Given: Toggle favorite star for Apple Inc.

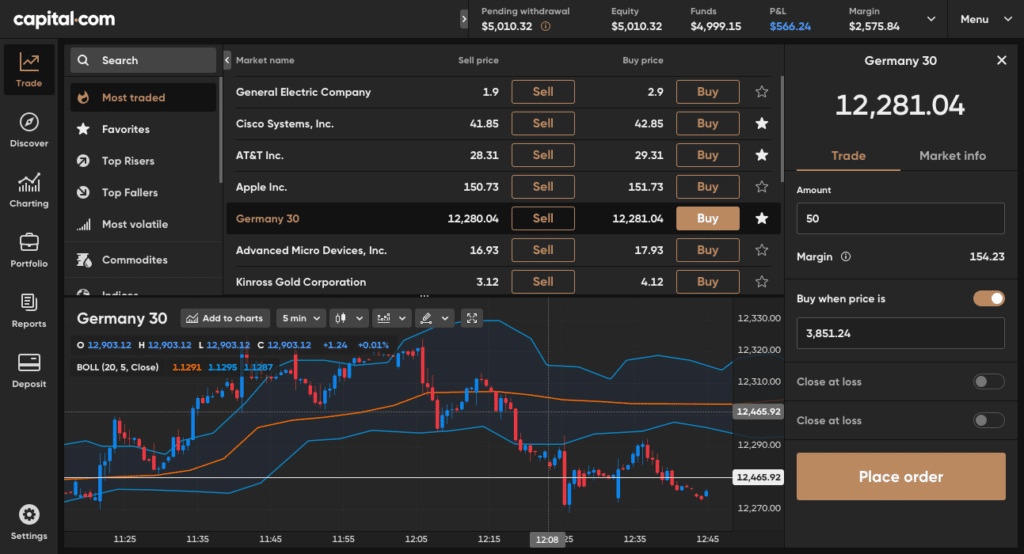Looking at the screenshot, I should pos(761,187).
